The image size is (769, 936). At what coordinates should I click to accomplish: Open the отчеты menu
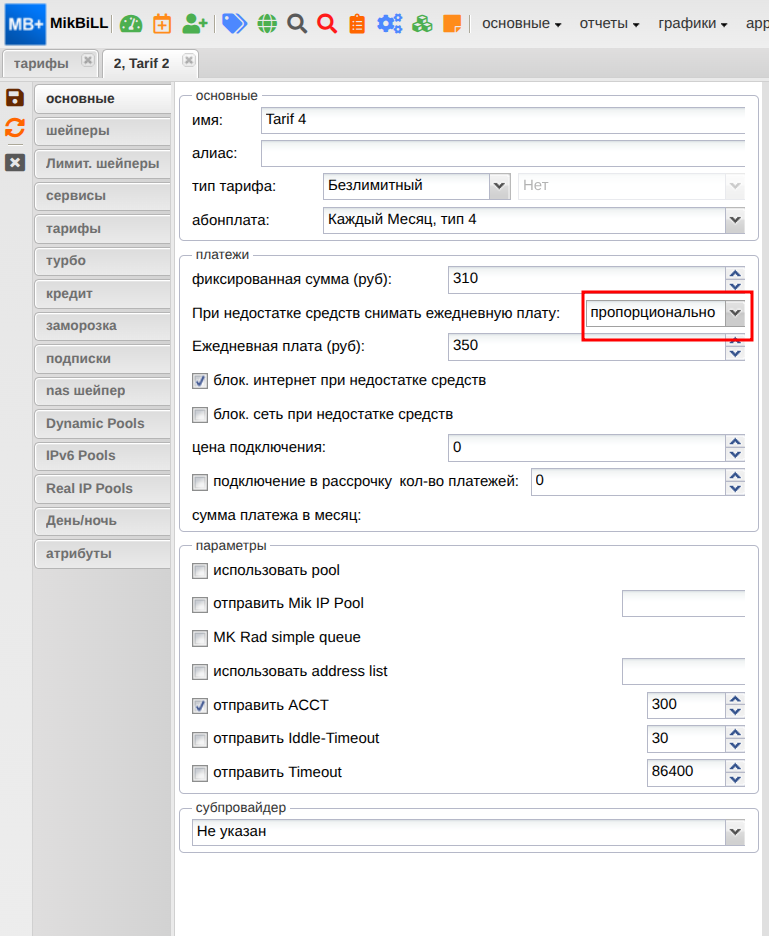609,24
